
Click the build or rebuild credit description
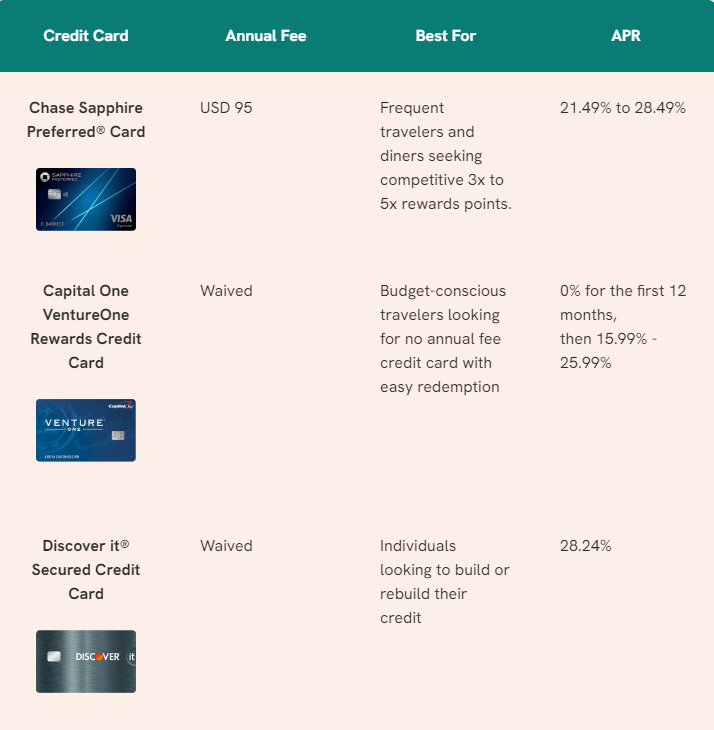(x=445, y=582)
